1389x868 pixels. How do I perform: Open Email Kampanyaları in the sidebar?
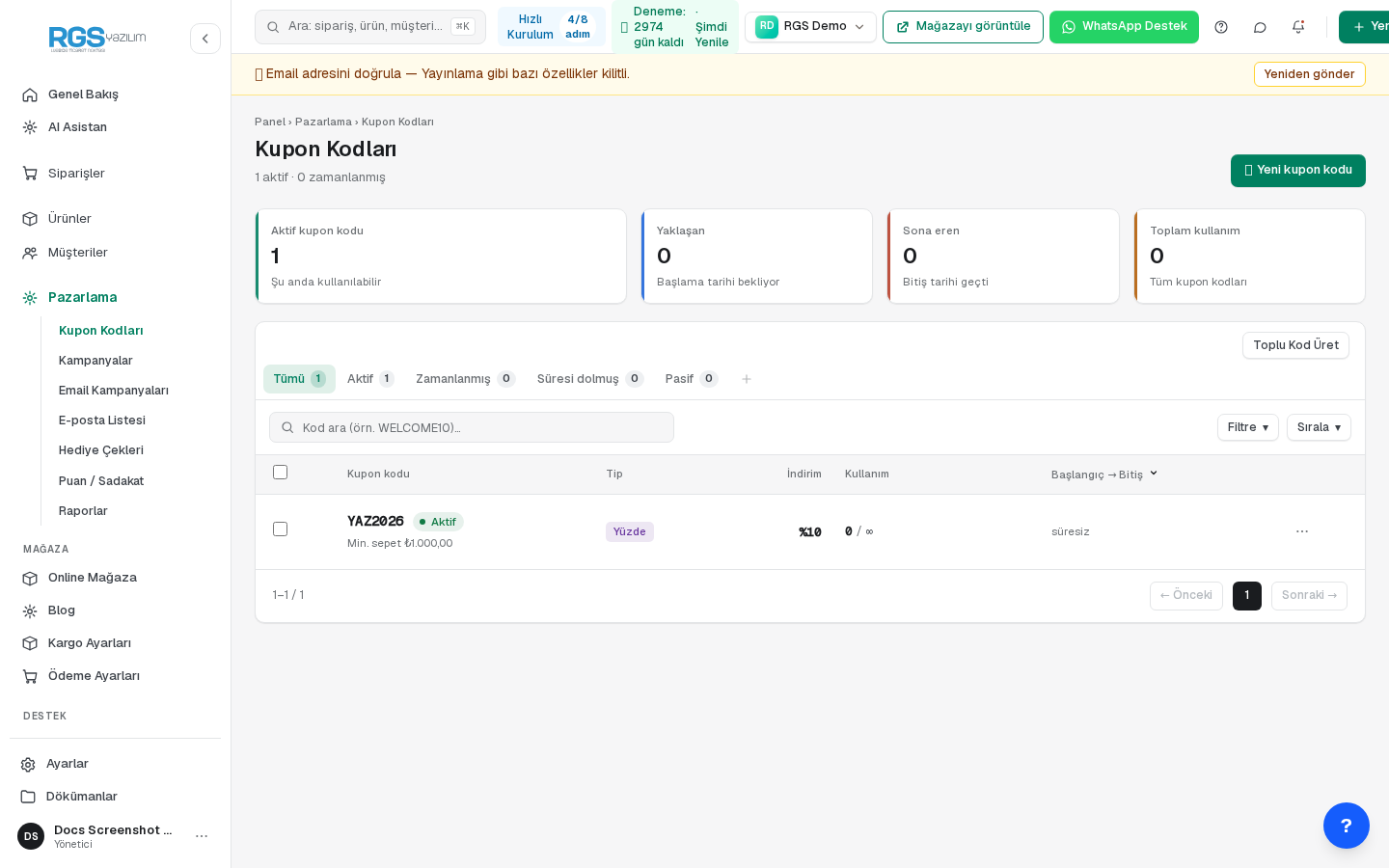tap(114, 391)
